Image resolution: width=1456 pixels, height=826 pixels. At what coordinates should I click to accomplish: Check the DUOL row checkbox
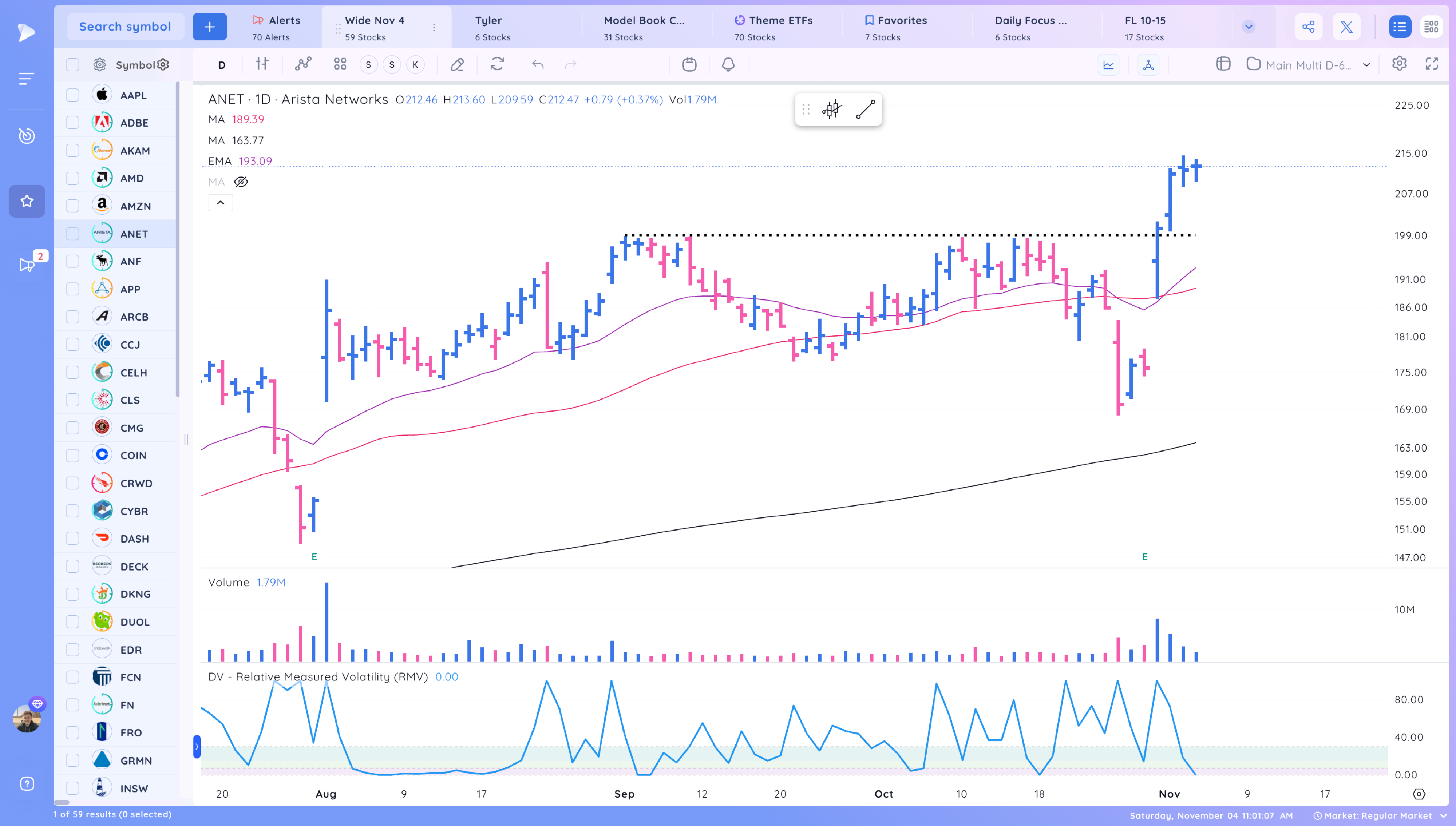point(72,622)
